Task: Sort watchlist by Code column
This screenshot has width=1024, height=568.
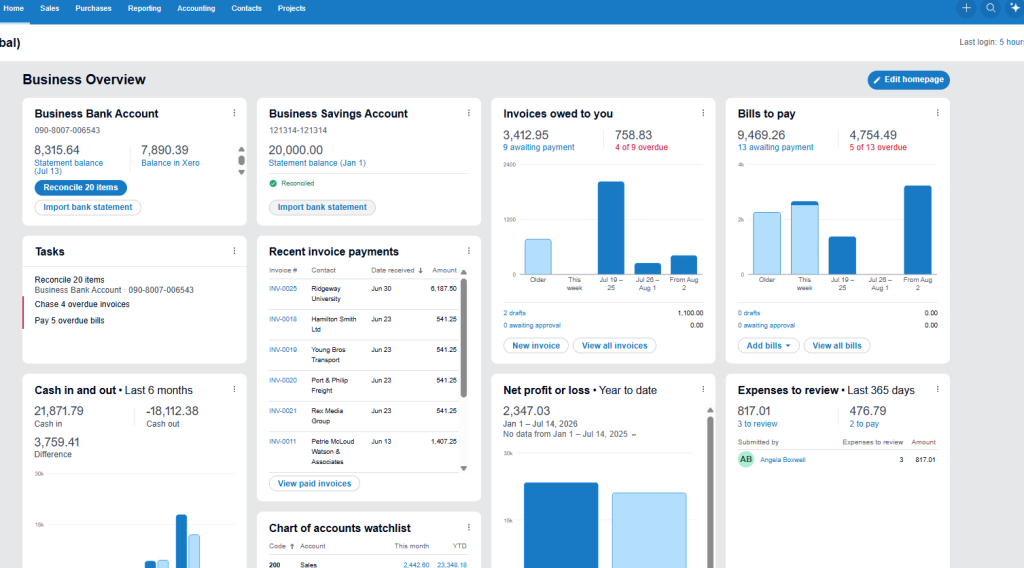Action: 281,546
